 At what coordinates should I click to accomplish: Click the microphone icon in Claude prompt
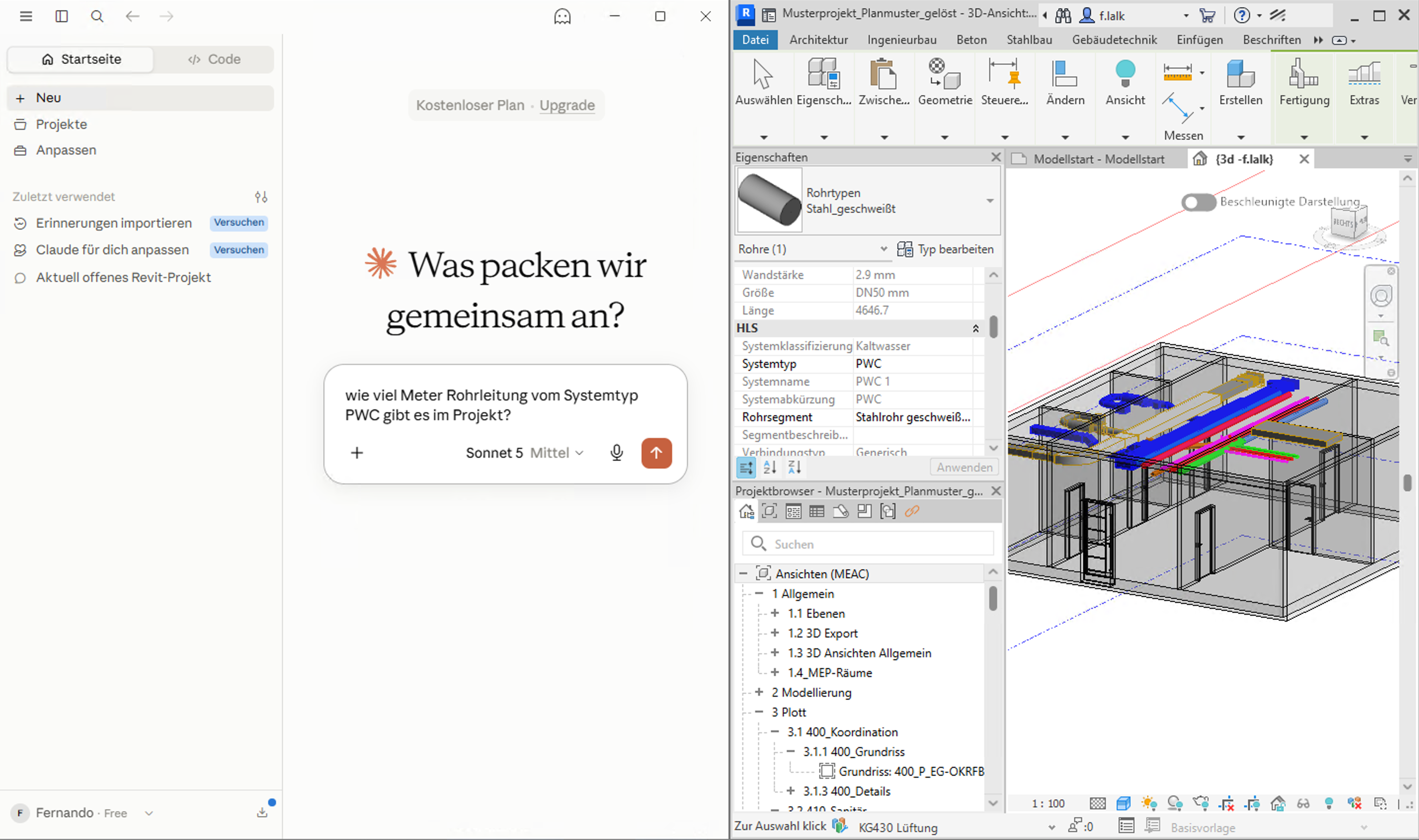click(616, 453)
